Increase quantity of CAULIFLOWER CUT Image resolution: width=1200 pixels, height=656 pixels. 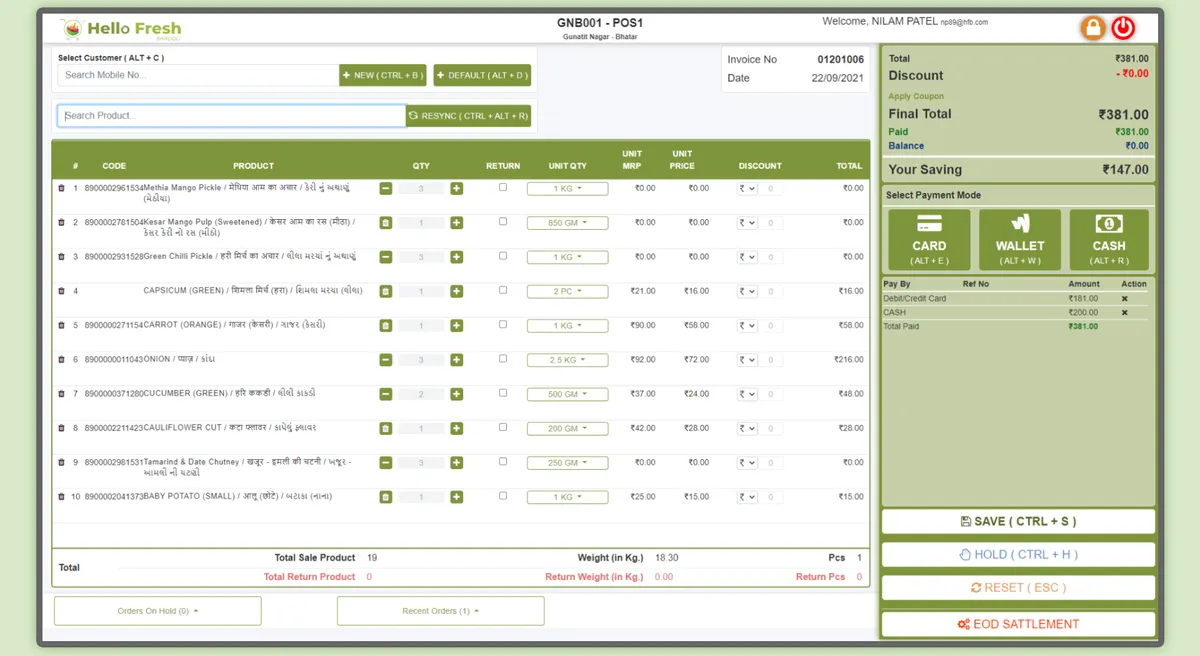pyautogui.click(x=457, y=428)
